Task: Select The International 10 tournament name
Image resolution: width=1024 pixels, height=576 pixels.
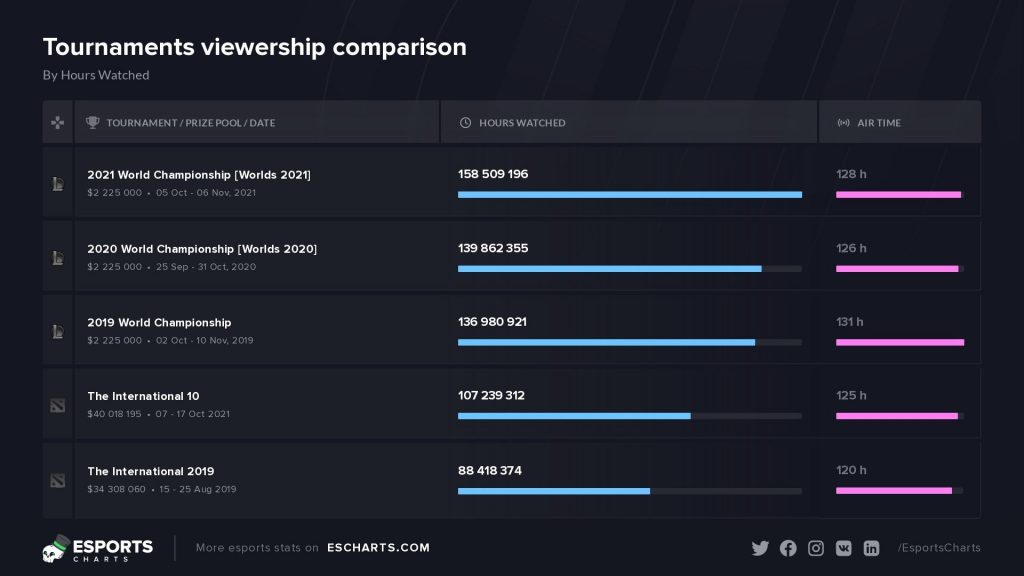Action: (x=143, y=397)
